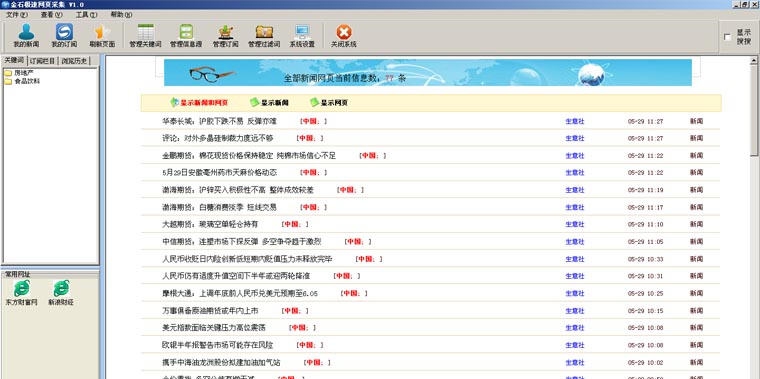Open 管理订阅 toolbar icon

click(225, 32)
